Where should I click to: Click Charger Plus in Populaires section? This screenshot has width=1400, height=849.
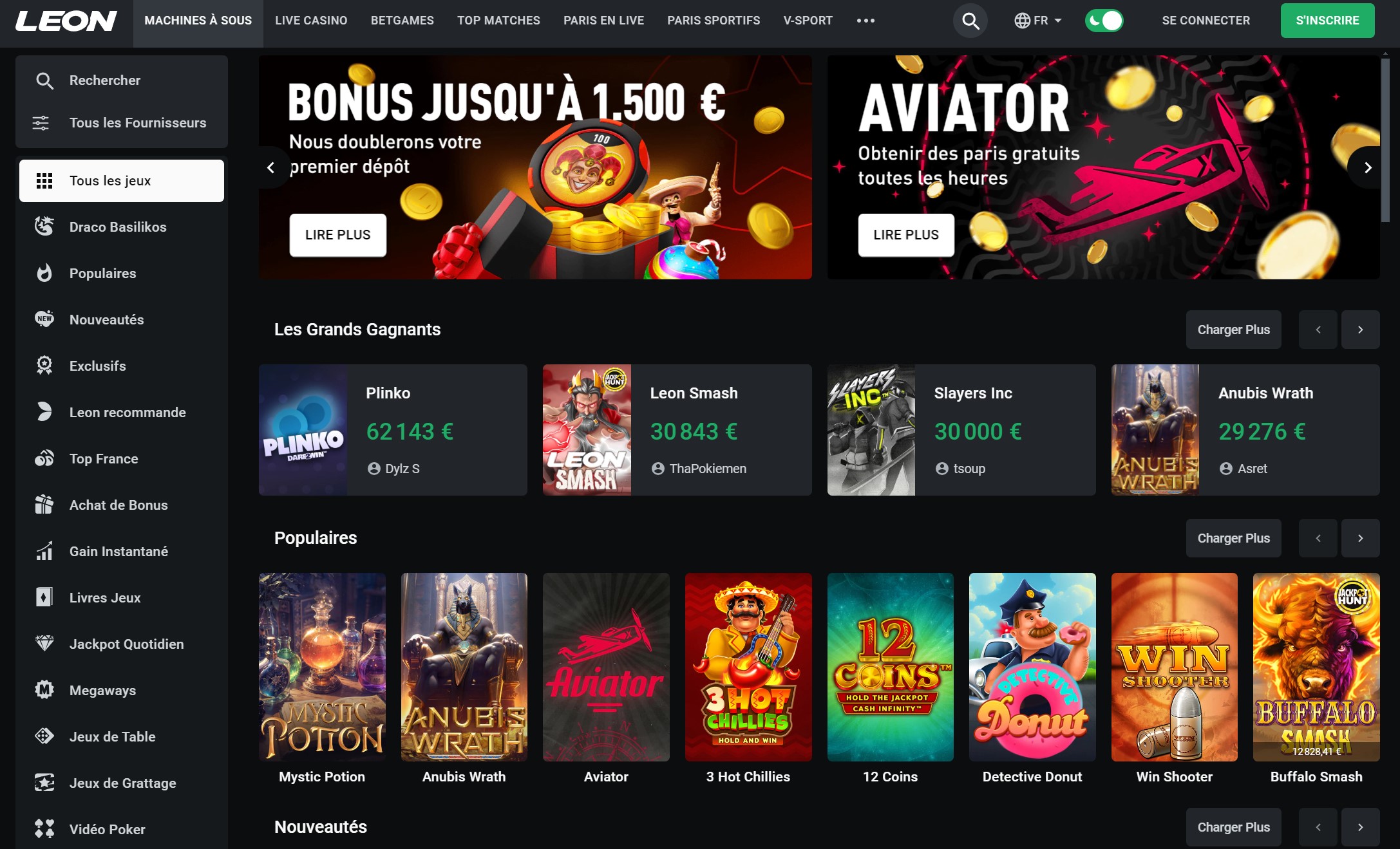(1233, 538)
